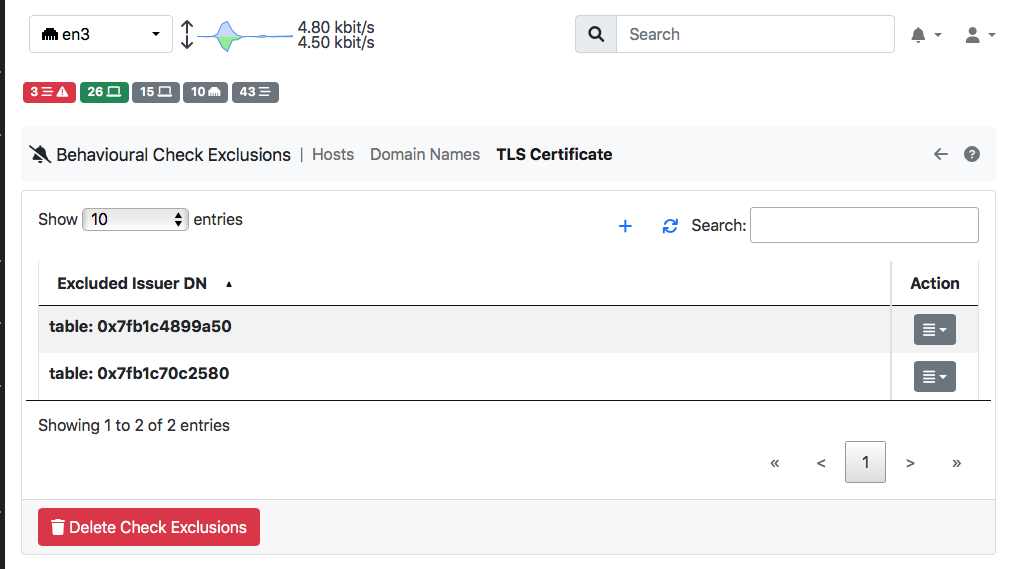Open the green 26 active hosts badge
The width and height of the screenshot is (1018, 569).
click(x=104, y=92)
